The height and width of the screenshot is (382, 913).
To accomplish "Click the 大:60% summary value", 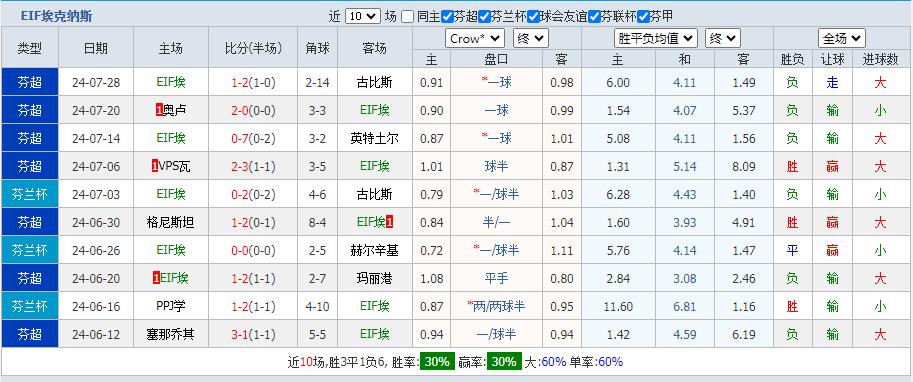I will click(546, 362).
